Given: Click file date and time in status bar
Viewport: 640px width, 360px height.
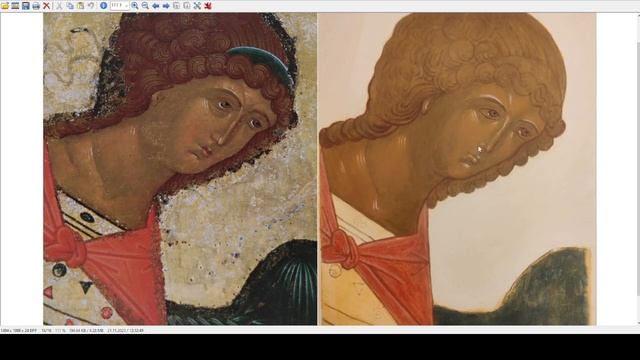Looking at the screenshot, I should (125, 330).
